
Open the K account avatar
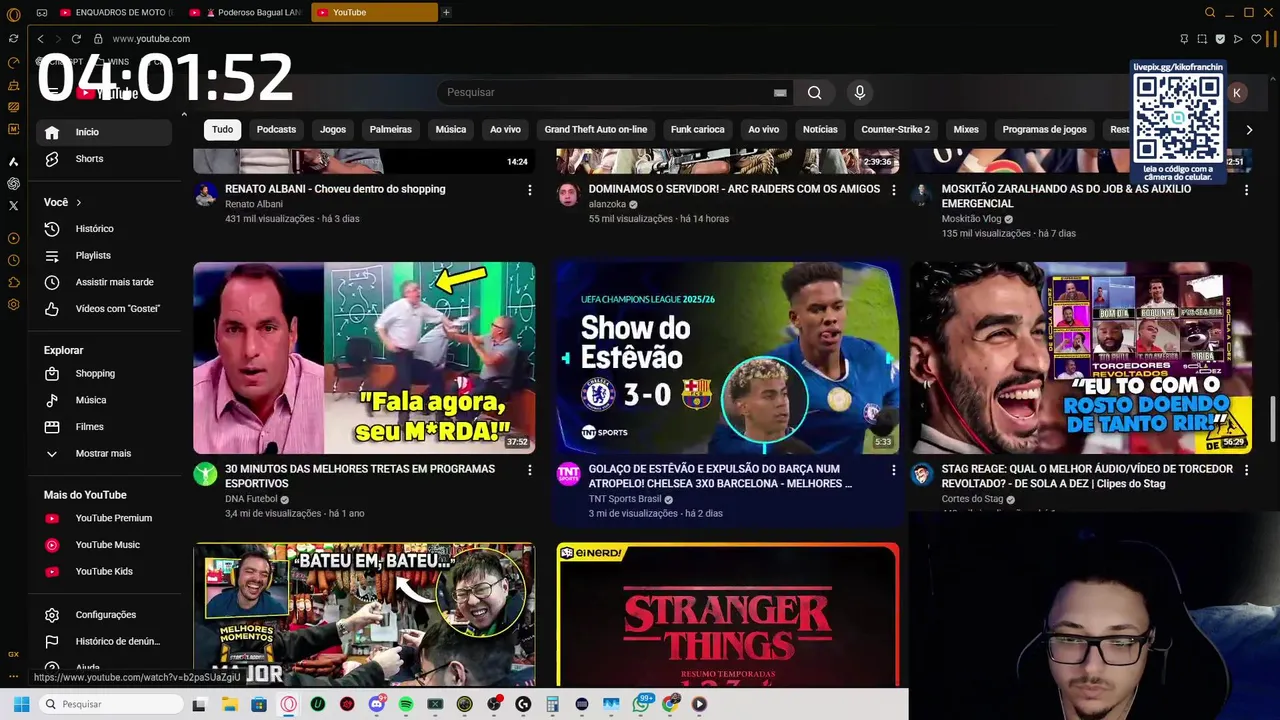pos(1237,92)
